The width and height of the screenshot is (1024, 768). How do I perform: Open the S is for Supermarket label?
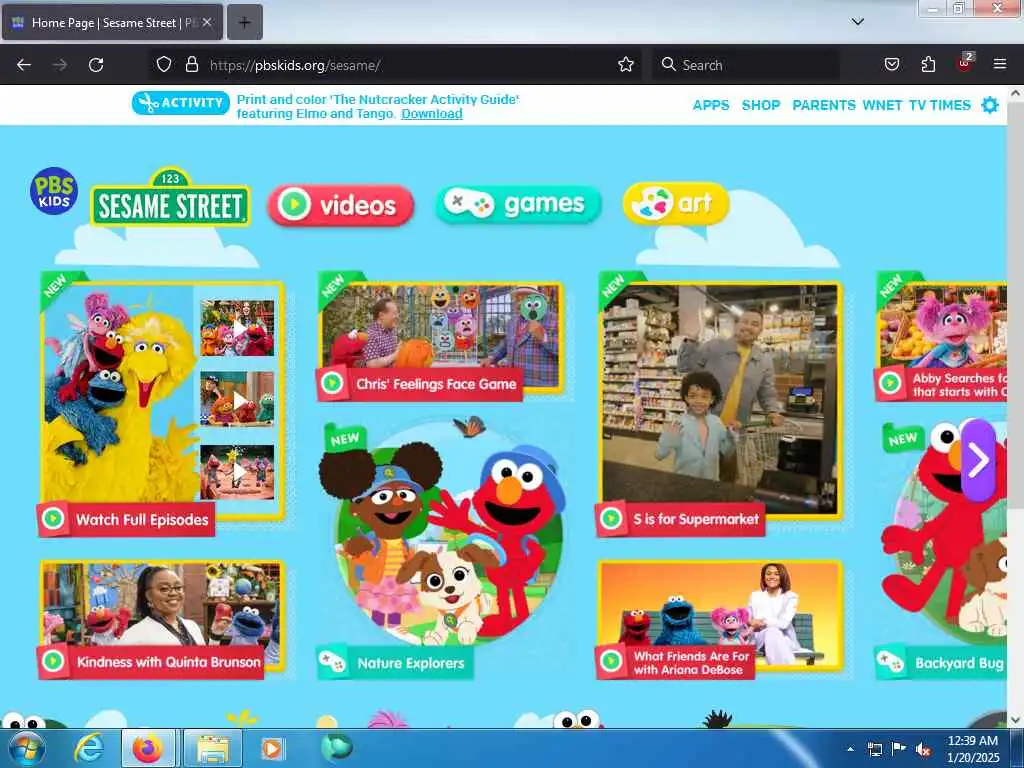point(696,519)
